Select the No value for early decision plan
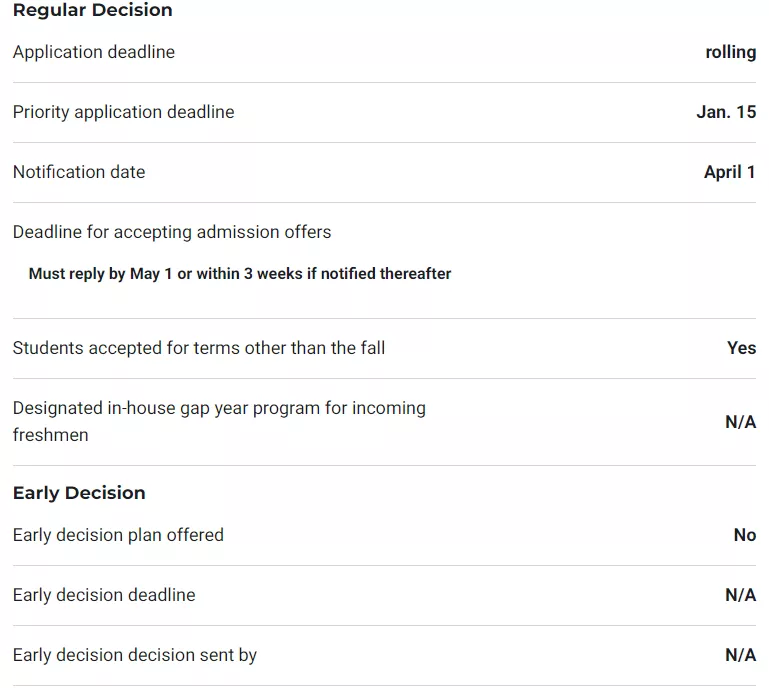769x688 pixels. pos(744,535)
